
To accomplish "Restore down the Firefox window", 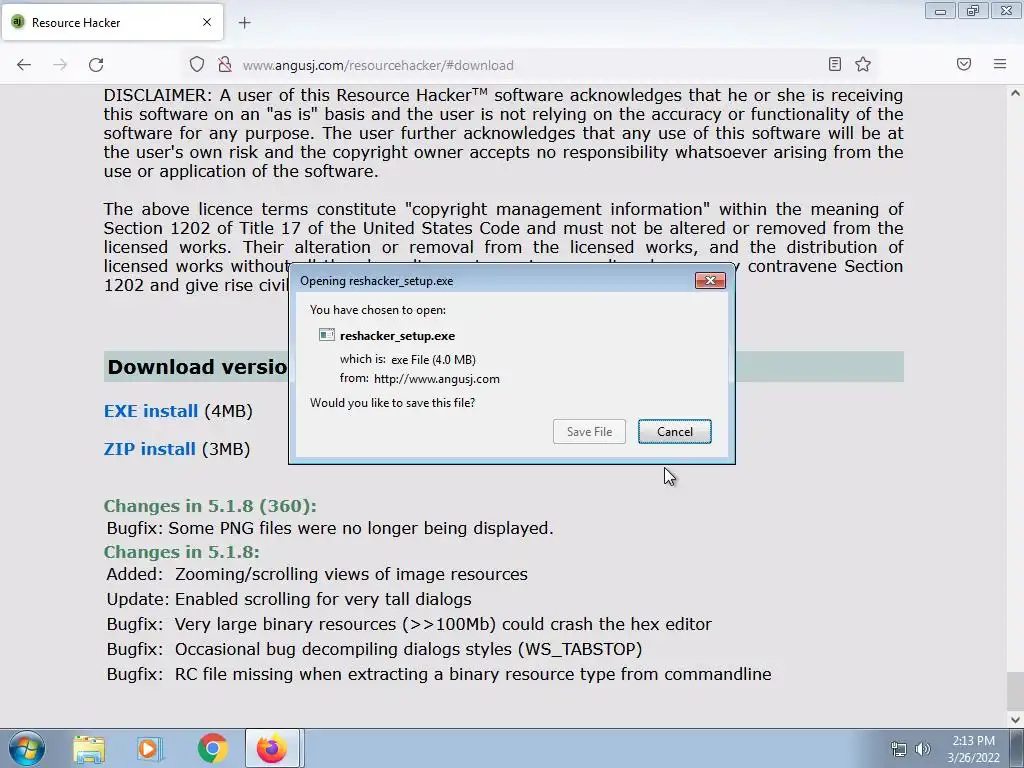I will (x=973, y=11).
